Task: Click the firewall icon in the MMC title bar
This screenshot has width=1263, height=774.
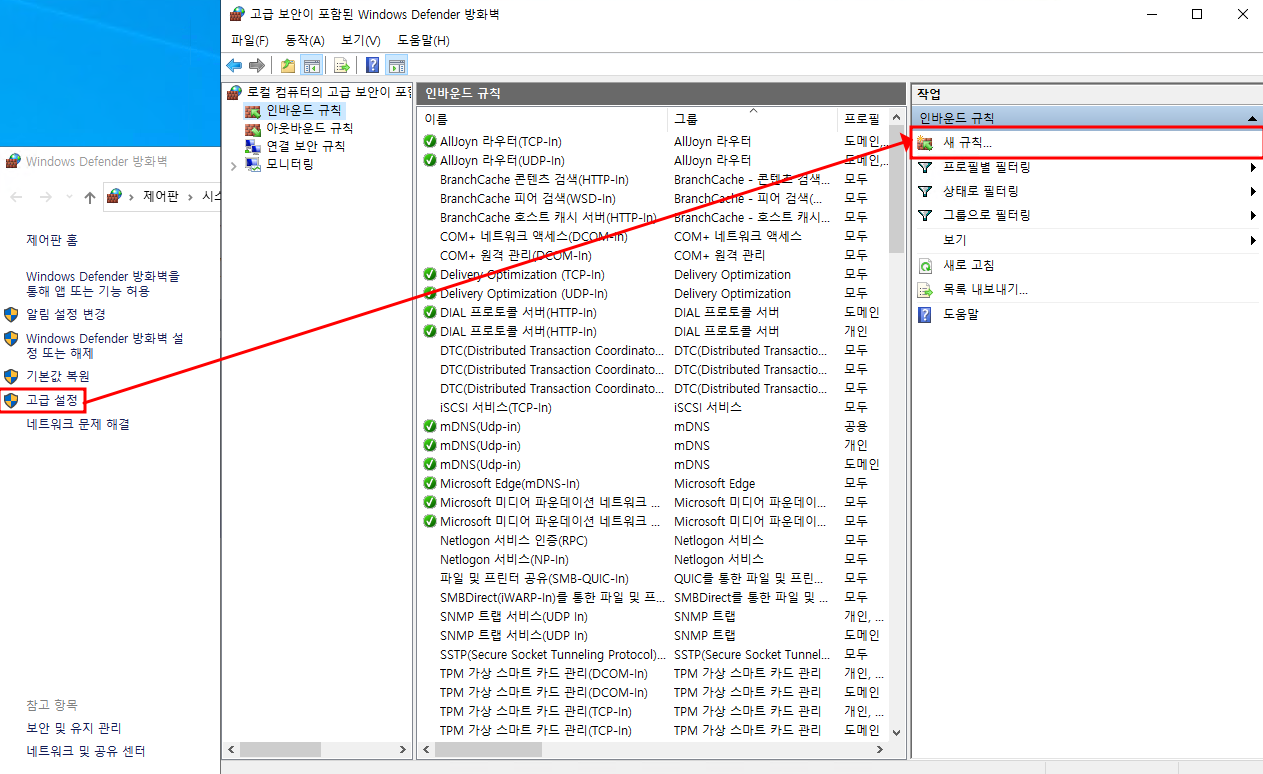Action: click(237, 14)
